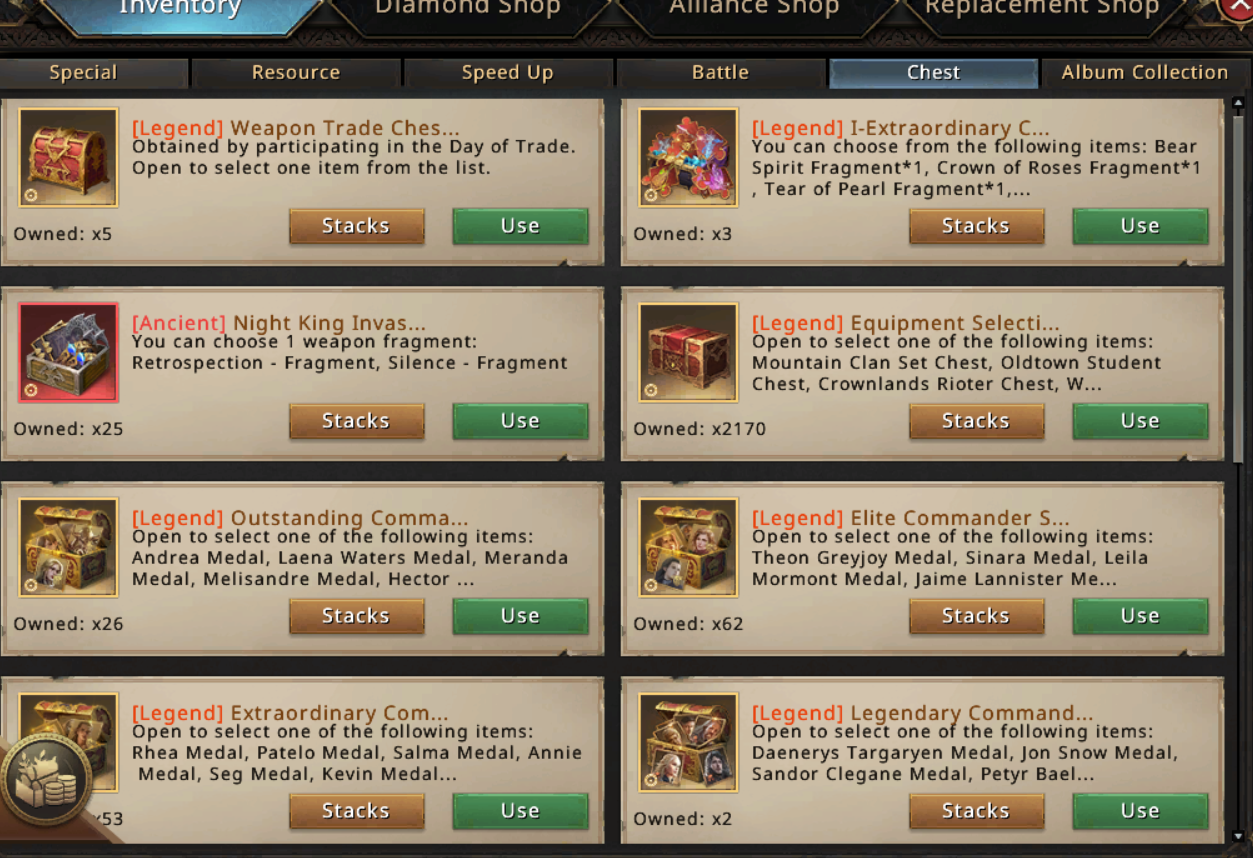Use the Weapon Trade Chest
Viewport: 1253px width, 858px height.
tap(520, 226)
